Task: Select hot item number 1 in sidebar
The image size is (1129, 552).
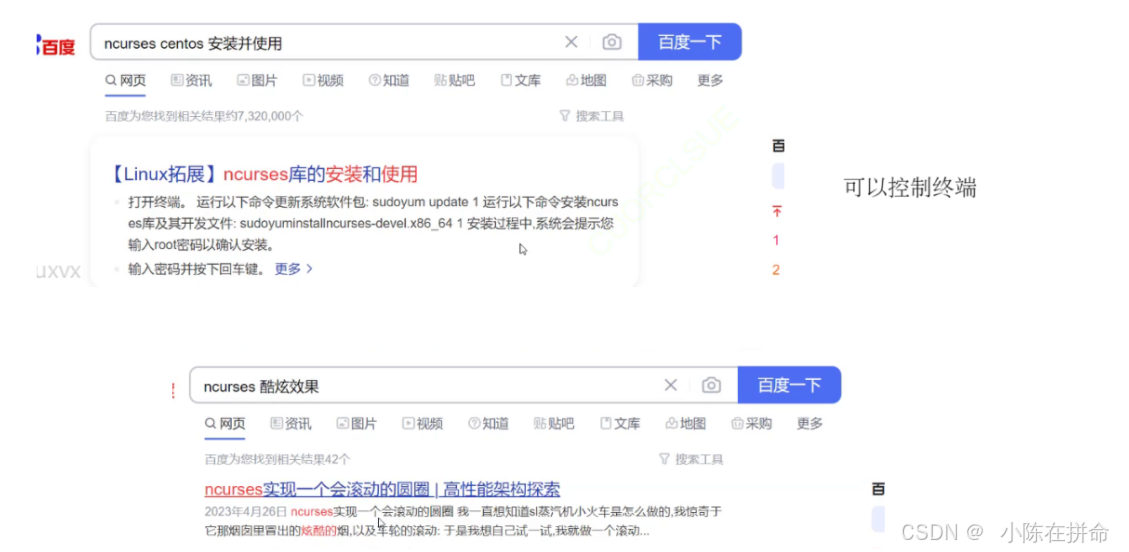Action: pyautogui.click(x=775, y=240)
